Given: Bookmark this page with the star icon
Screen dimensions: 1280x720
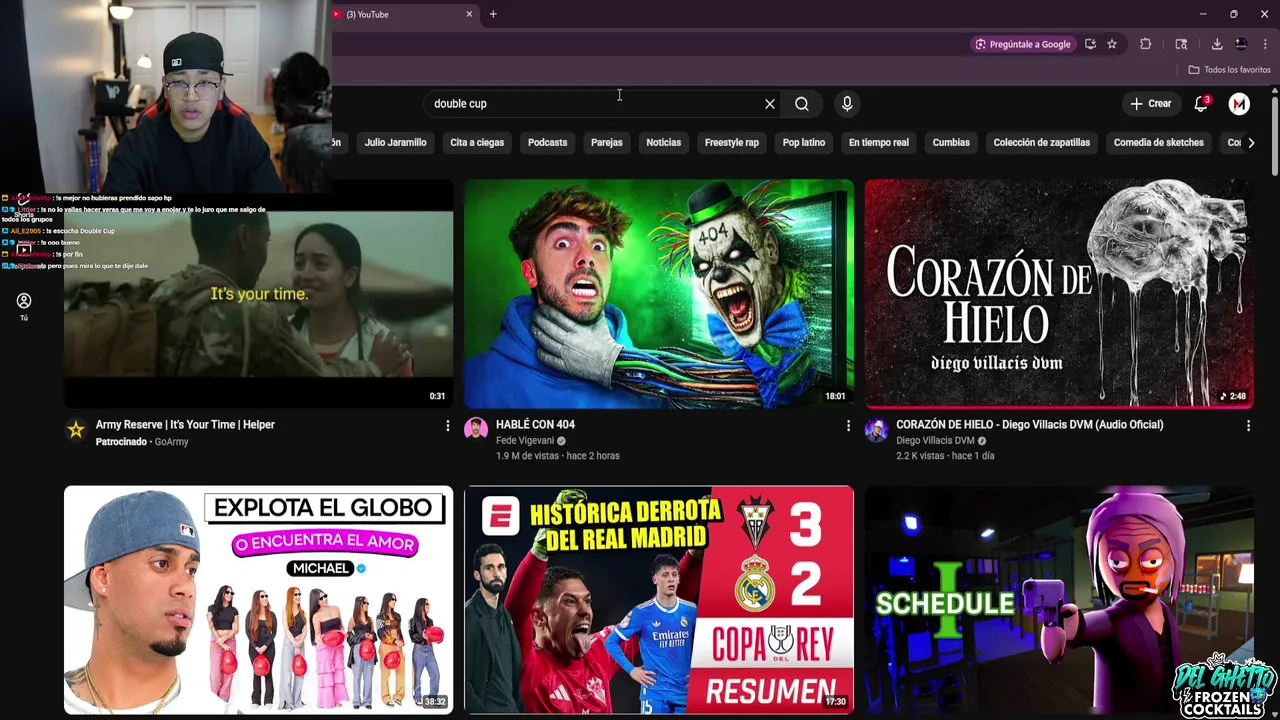Looking at the screenshot, I should (1112, 44).
